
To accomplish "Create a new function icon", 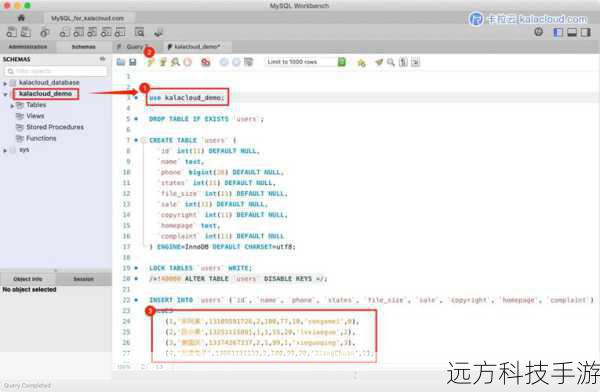I will coord(120,33).
